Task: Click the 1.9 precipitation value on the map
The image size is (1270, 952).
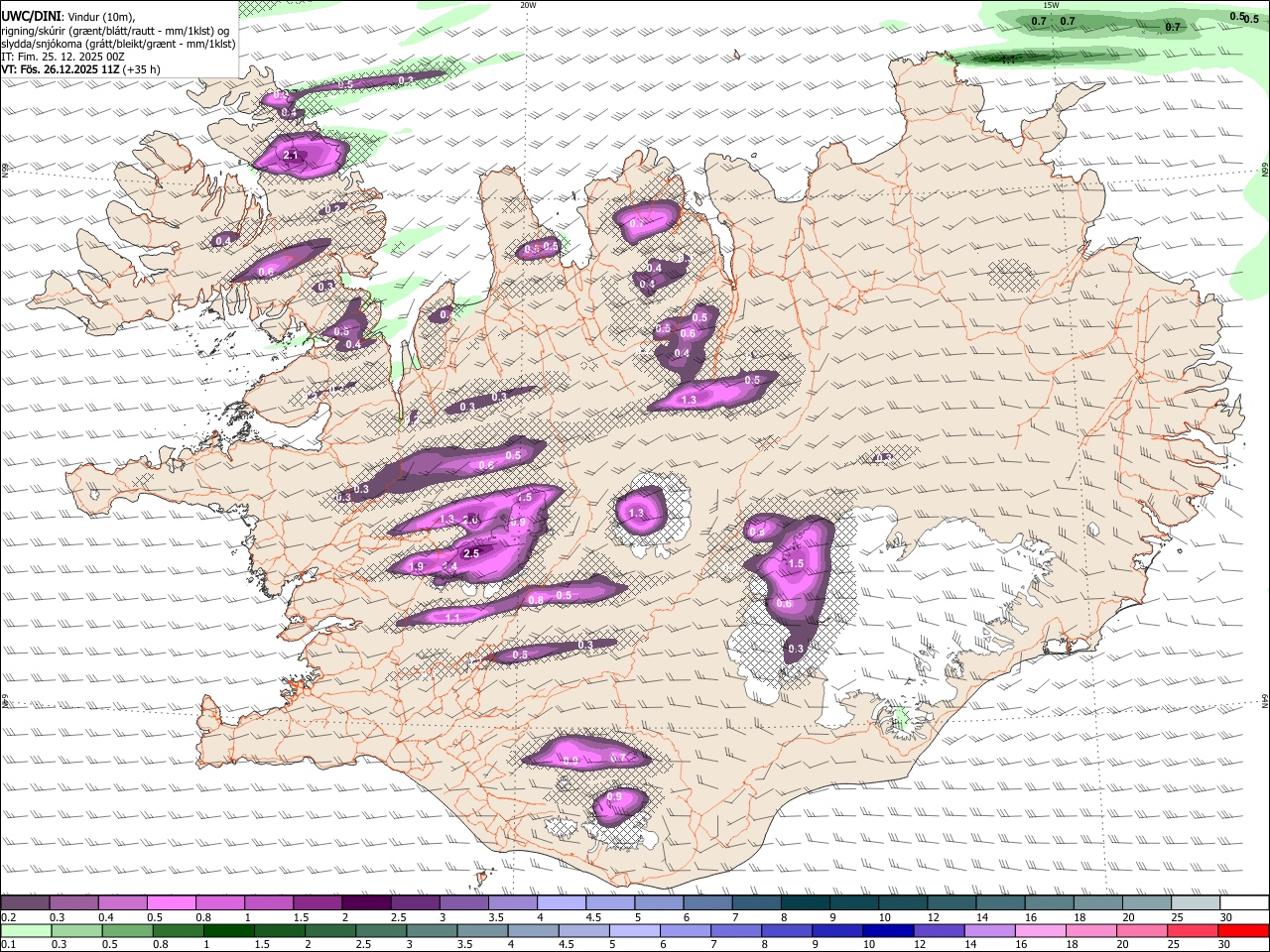Action: pyautogui.click(x=416, y=566)
